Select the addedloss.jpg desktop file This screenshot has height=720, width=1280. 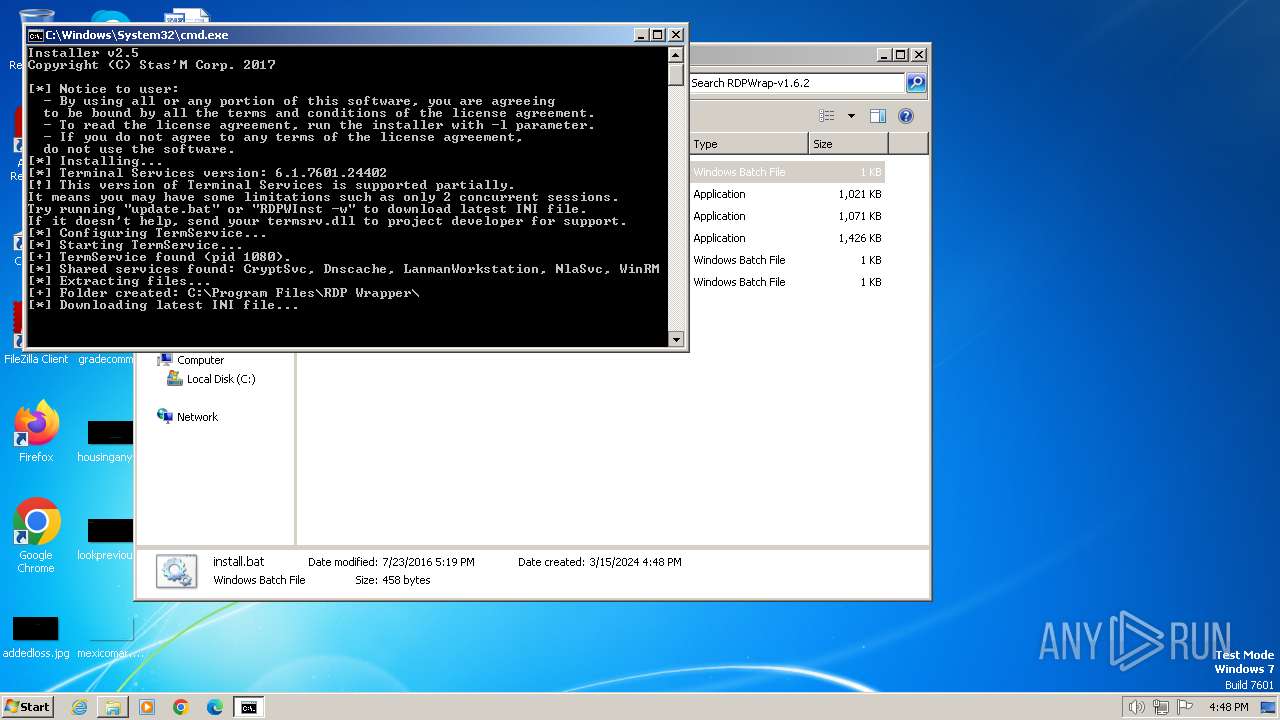click(x=36, y=637)
